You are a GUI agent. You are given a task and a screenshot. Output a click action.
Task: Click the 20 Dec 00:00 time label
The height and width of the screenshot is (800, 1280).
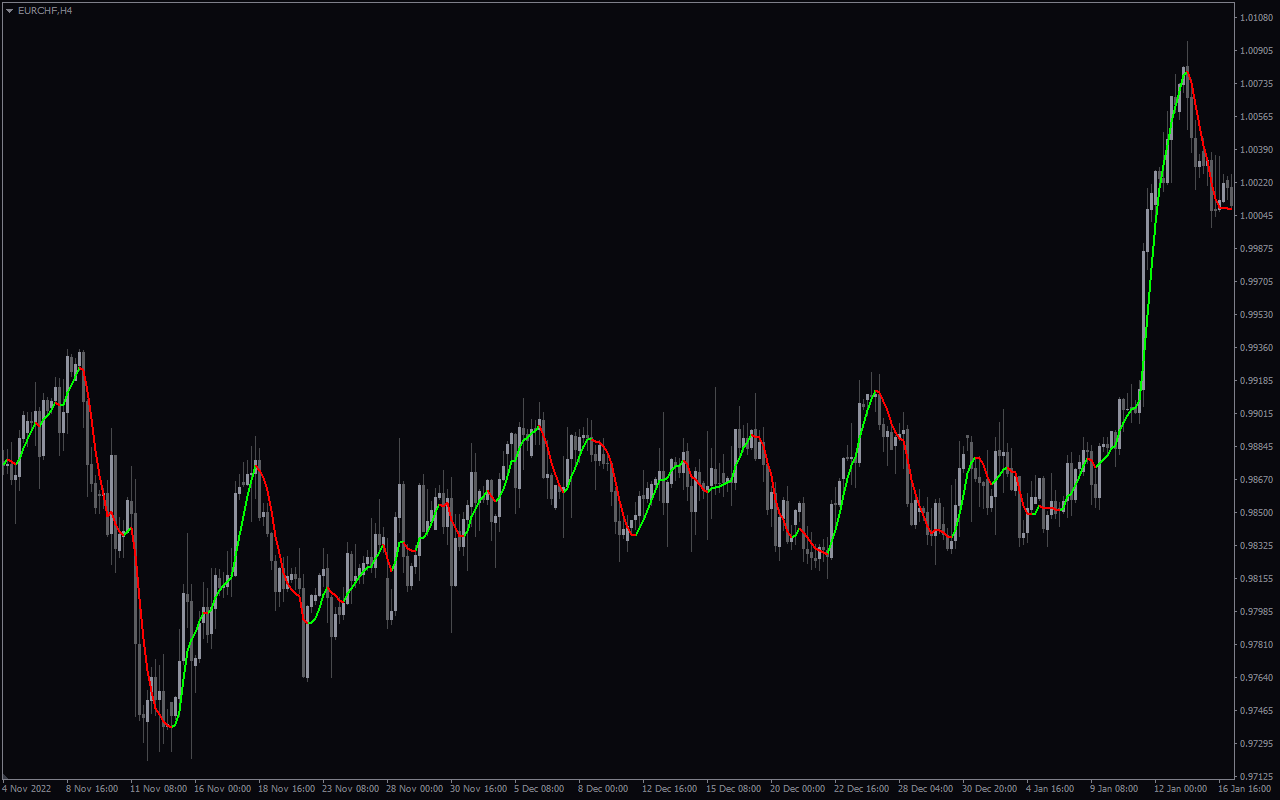coord(797,789)
